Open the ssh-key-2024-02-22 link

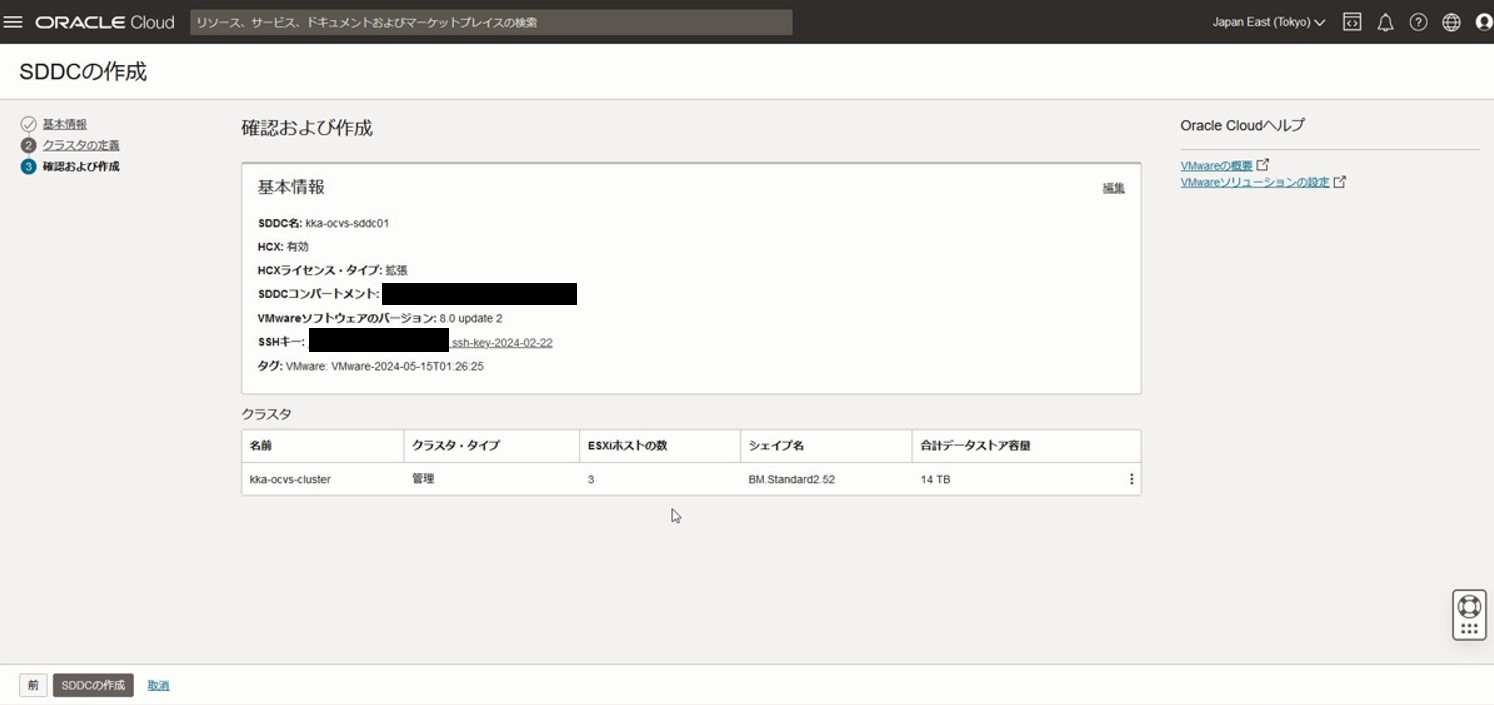point(502,342)
